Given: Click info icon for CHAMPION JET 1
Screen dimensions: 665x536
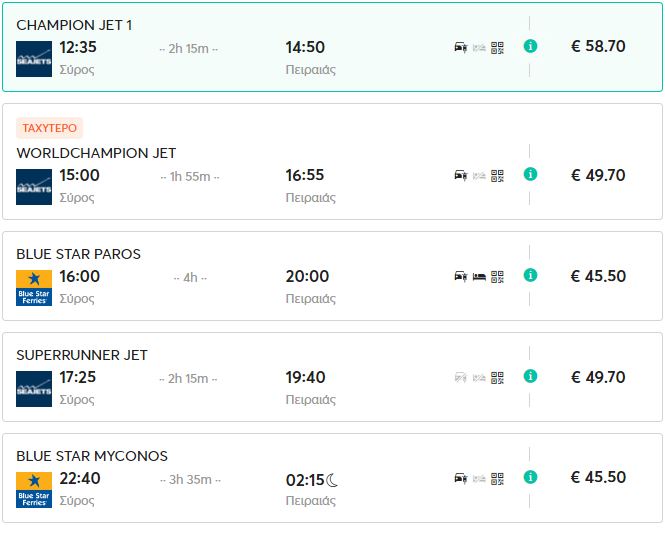Looking at the screenshot, I should [530, 46].
